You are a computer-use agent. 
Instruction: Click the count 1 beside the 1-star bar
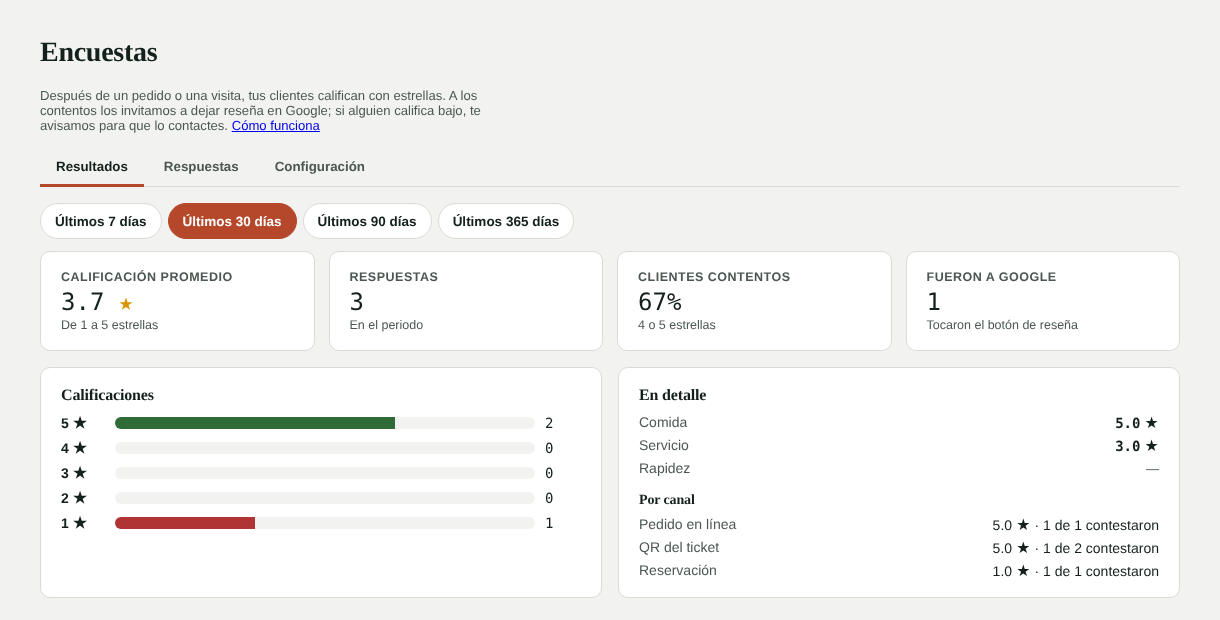tap(549, 523)
